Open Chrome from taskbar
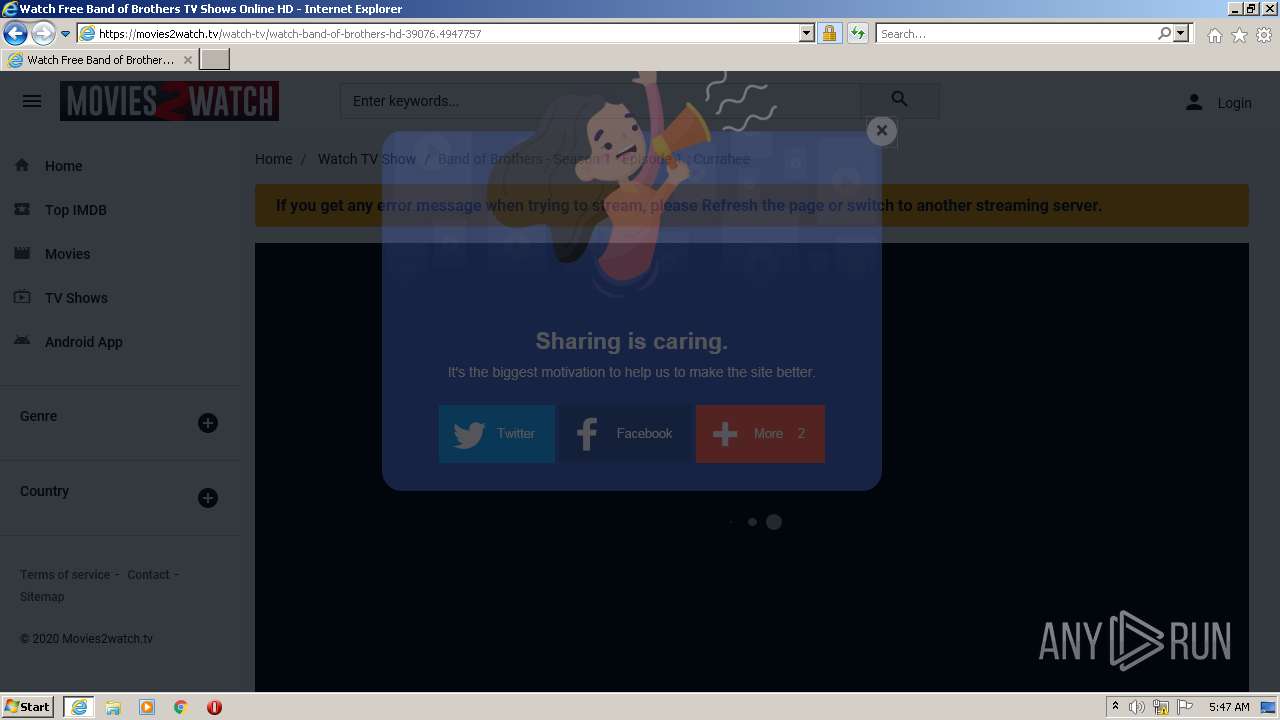The image size is (1280, 720). coord(181,707)
